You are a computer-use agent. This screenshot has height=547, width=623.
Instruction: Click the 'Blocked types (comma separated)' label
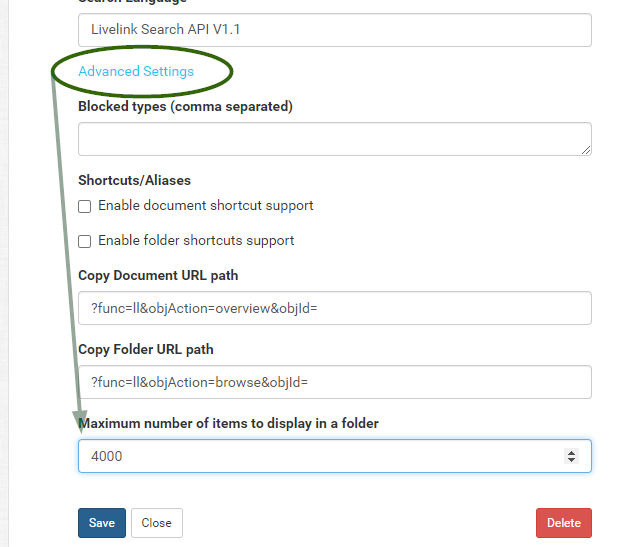coord(185,106)
